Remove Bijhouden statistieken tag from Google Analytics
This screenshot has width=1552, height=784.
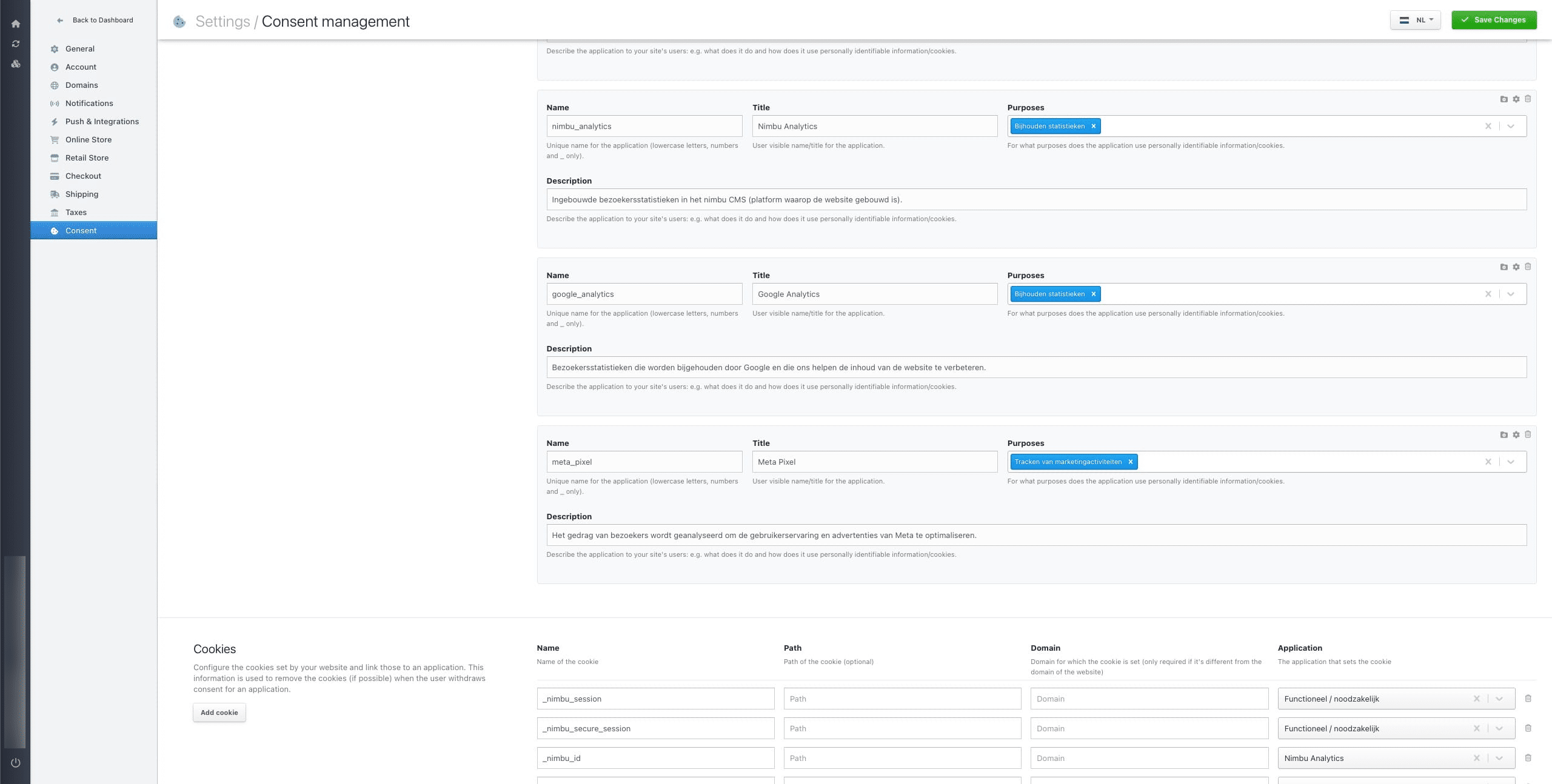(x=1094, y=294)
